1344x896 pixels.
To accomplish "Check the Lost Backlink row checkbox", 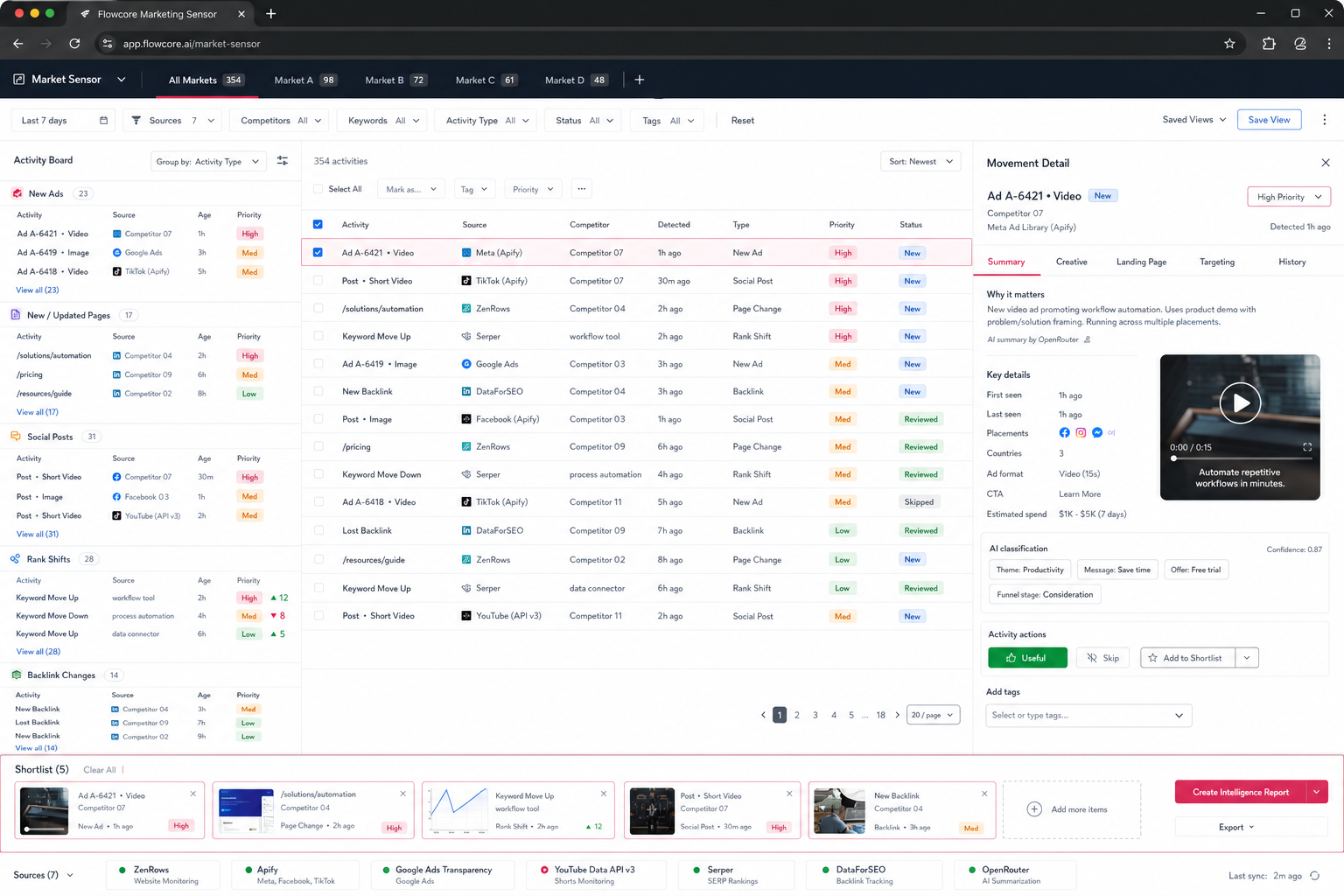I will click(318, 531).
